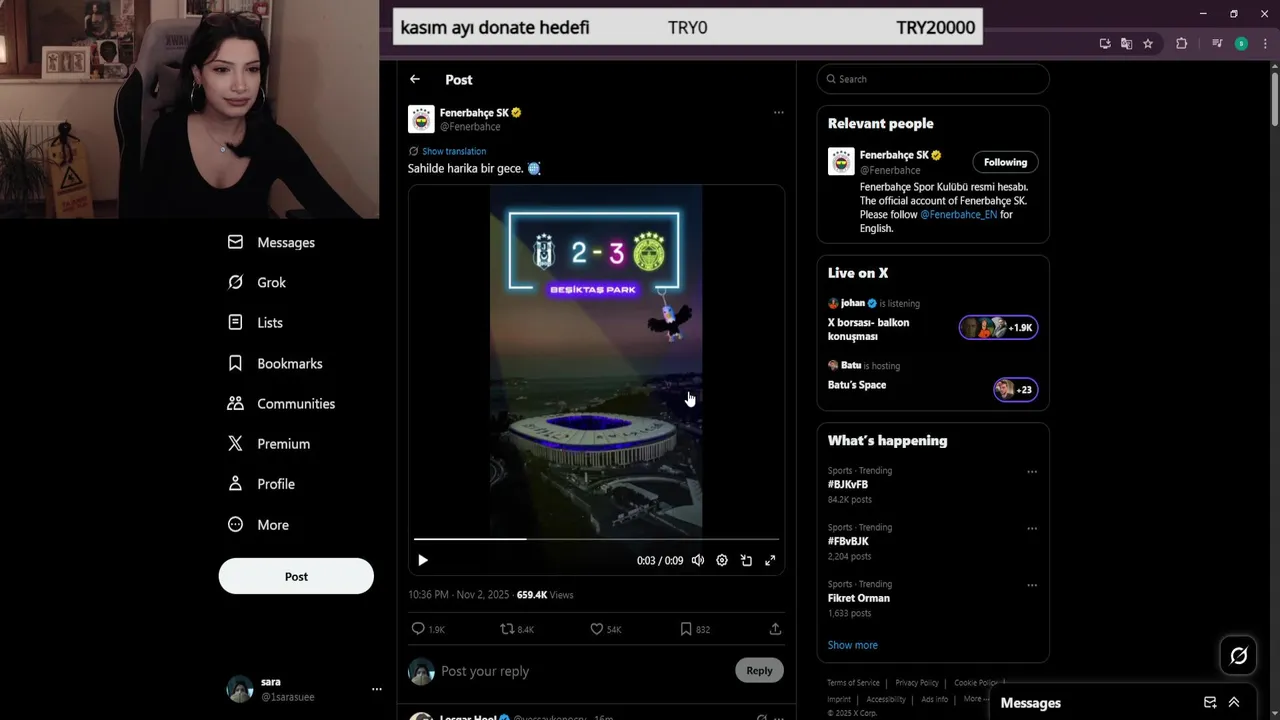The width and height of the screenshot is (1280, 720).
Task: Open media control music icon
Action: pos(1217,43)
